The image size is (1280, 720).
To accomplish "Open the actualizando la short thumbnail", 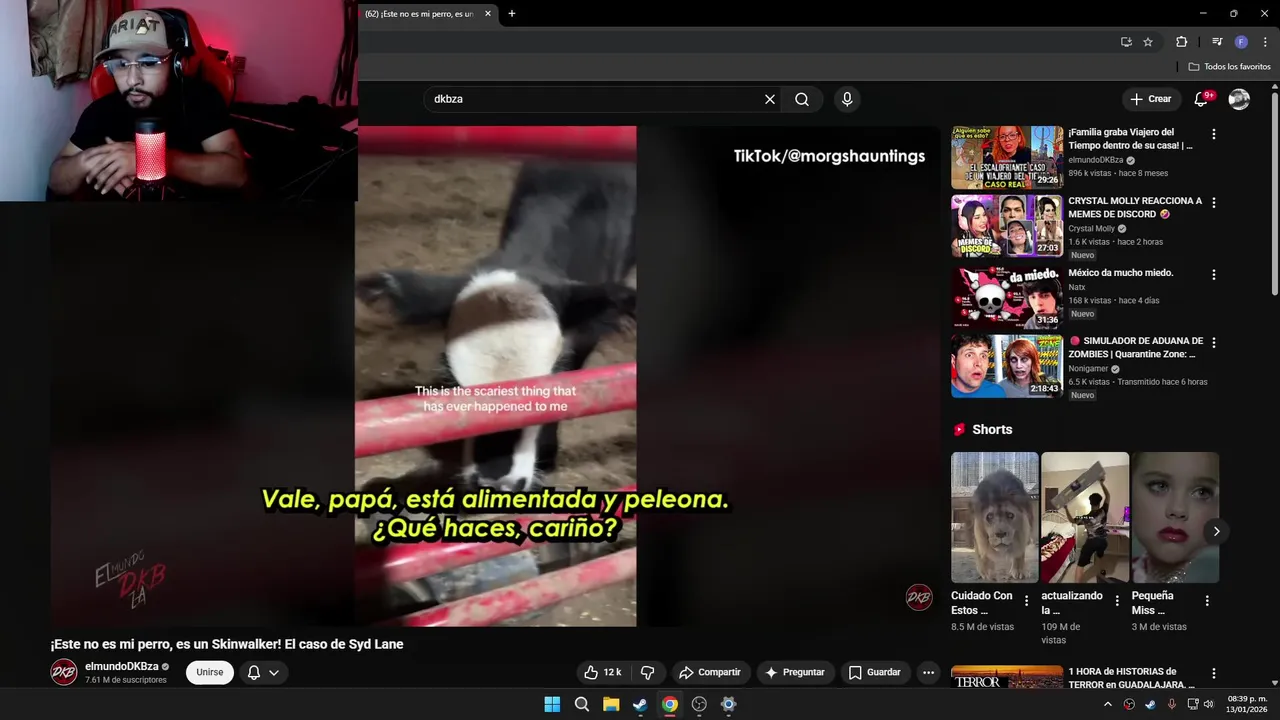I will (x=1085, y=517).
